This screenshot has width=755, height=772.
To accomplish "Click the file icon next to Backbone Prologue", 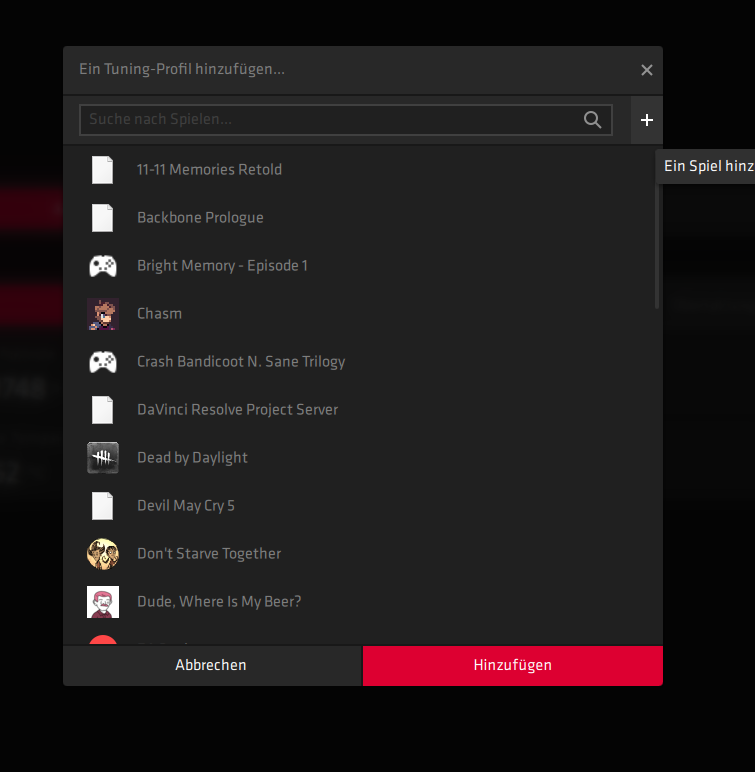I will (x=102, y=218).
